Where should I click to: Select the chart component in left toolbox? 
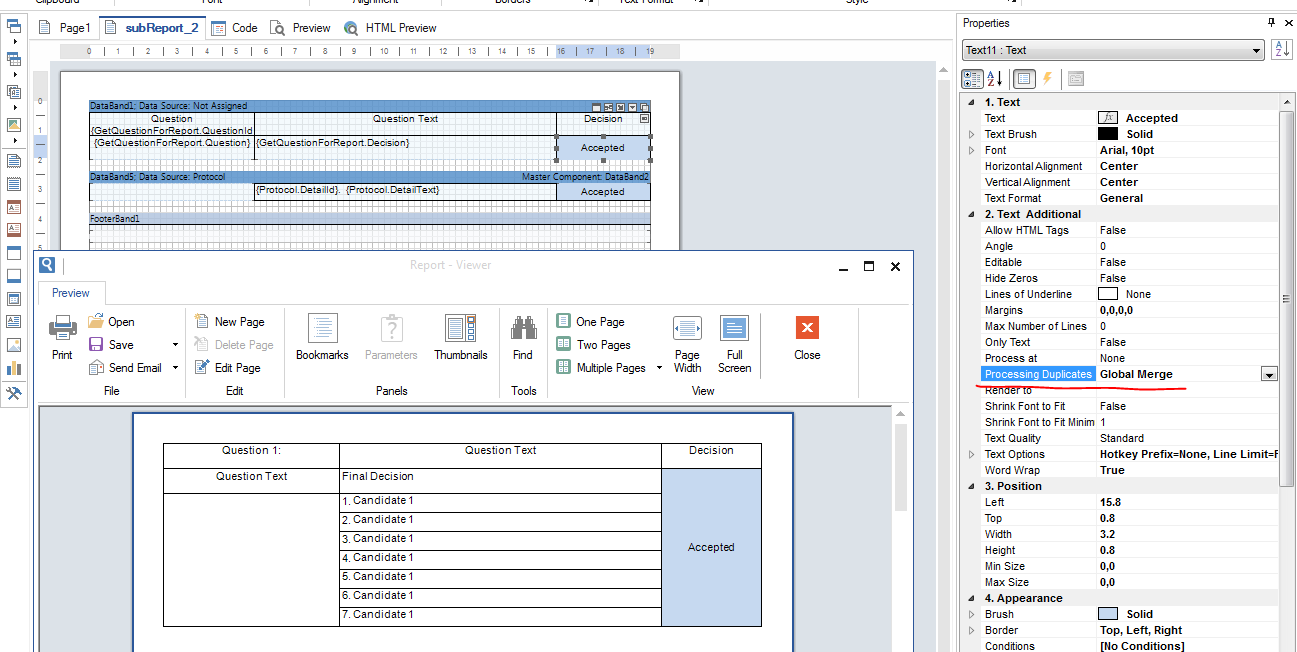pyautogui.click(x=14, y=369)
